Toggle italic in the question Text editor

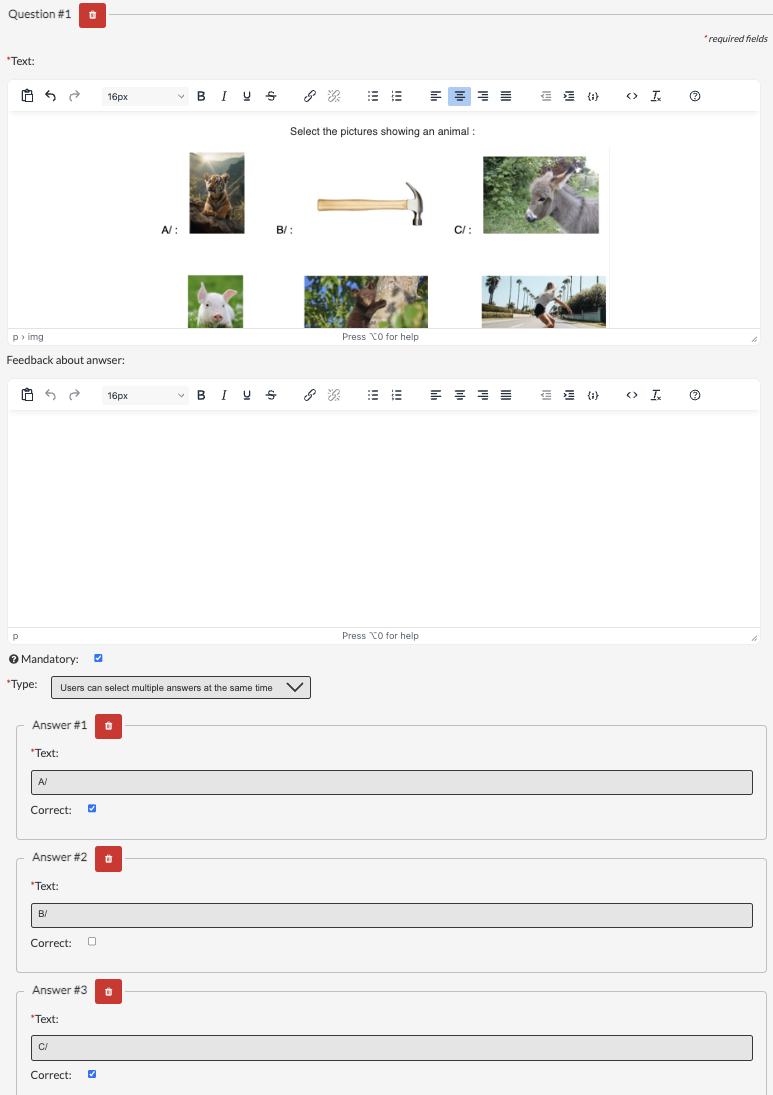[x=224, y=96]
